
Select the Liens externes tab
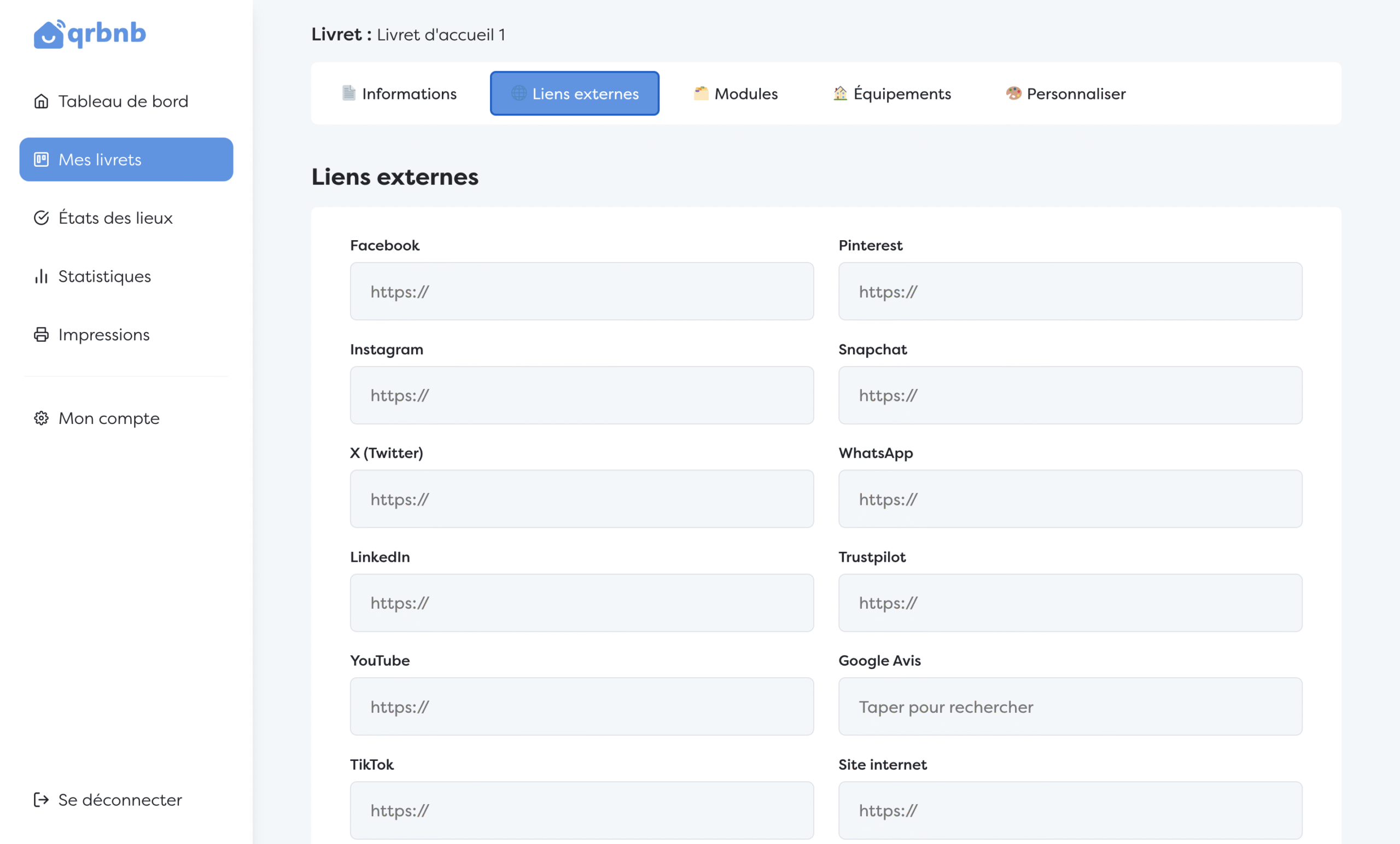point(574,94)
